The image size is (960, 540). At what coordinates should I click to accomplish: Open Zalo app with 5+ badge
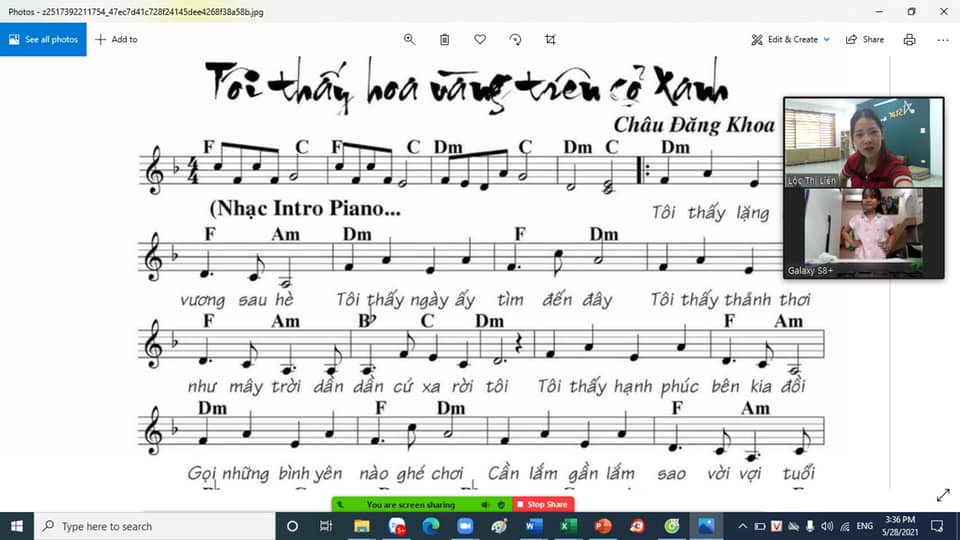point(397,526)
